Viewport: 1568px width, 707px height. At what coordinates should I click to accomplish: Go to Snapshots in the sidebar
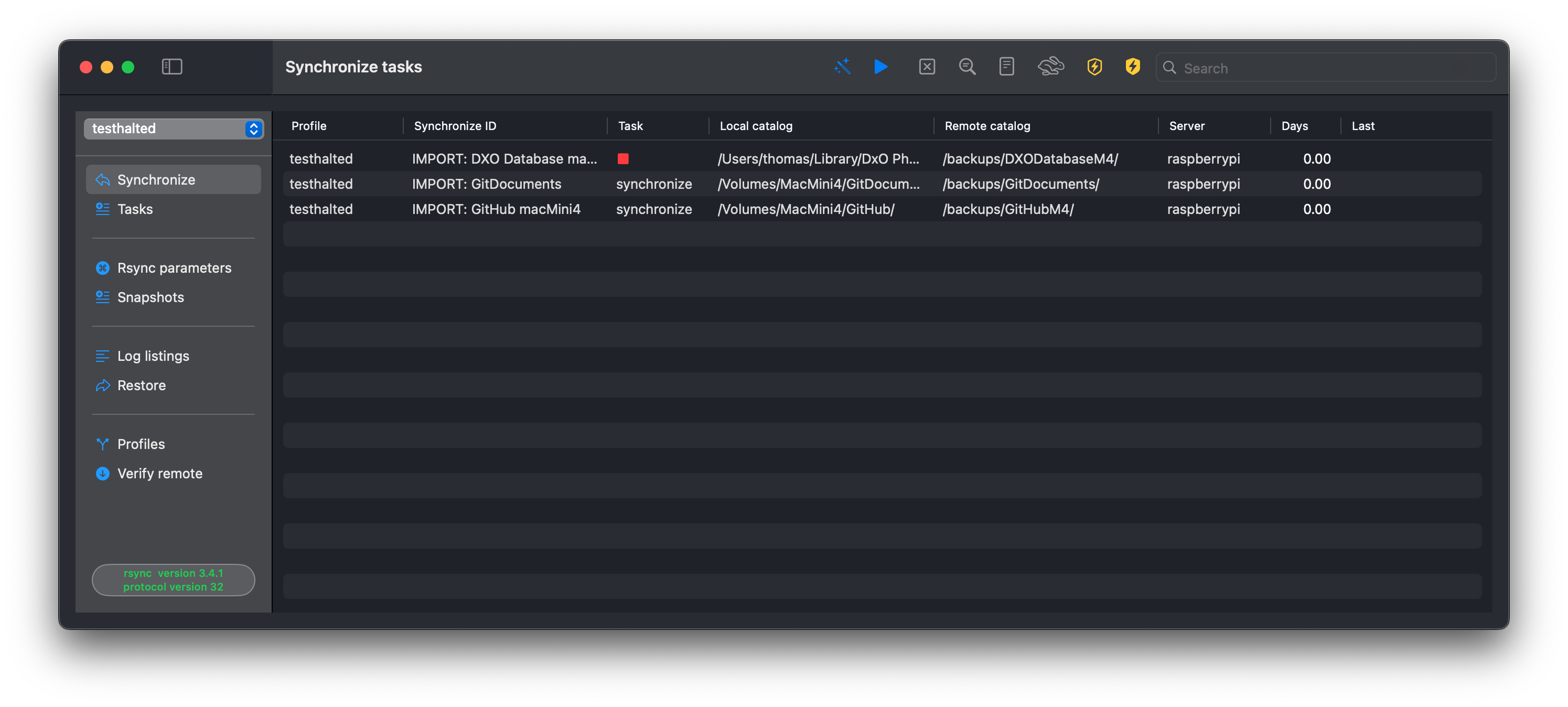click(174, 297)
